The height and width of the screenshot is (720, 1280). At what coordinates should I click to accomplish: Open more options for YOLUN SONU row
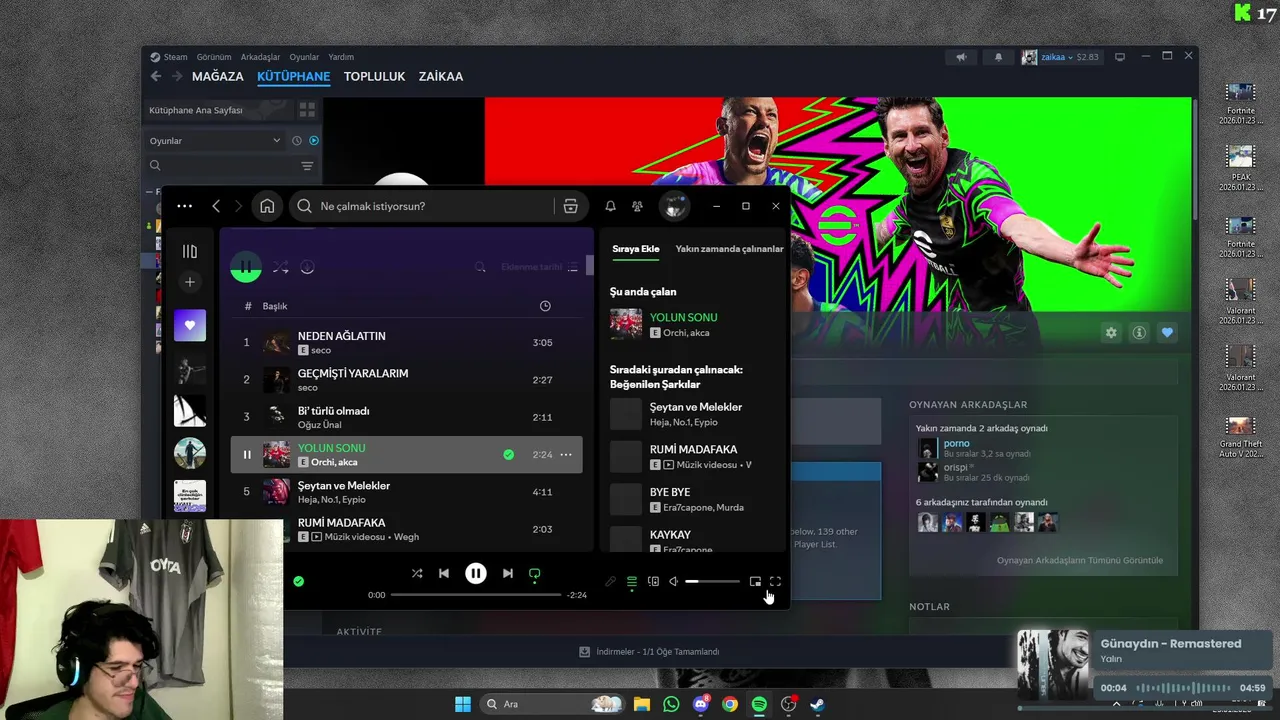coord(566,455)
